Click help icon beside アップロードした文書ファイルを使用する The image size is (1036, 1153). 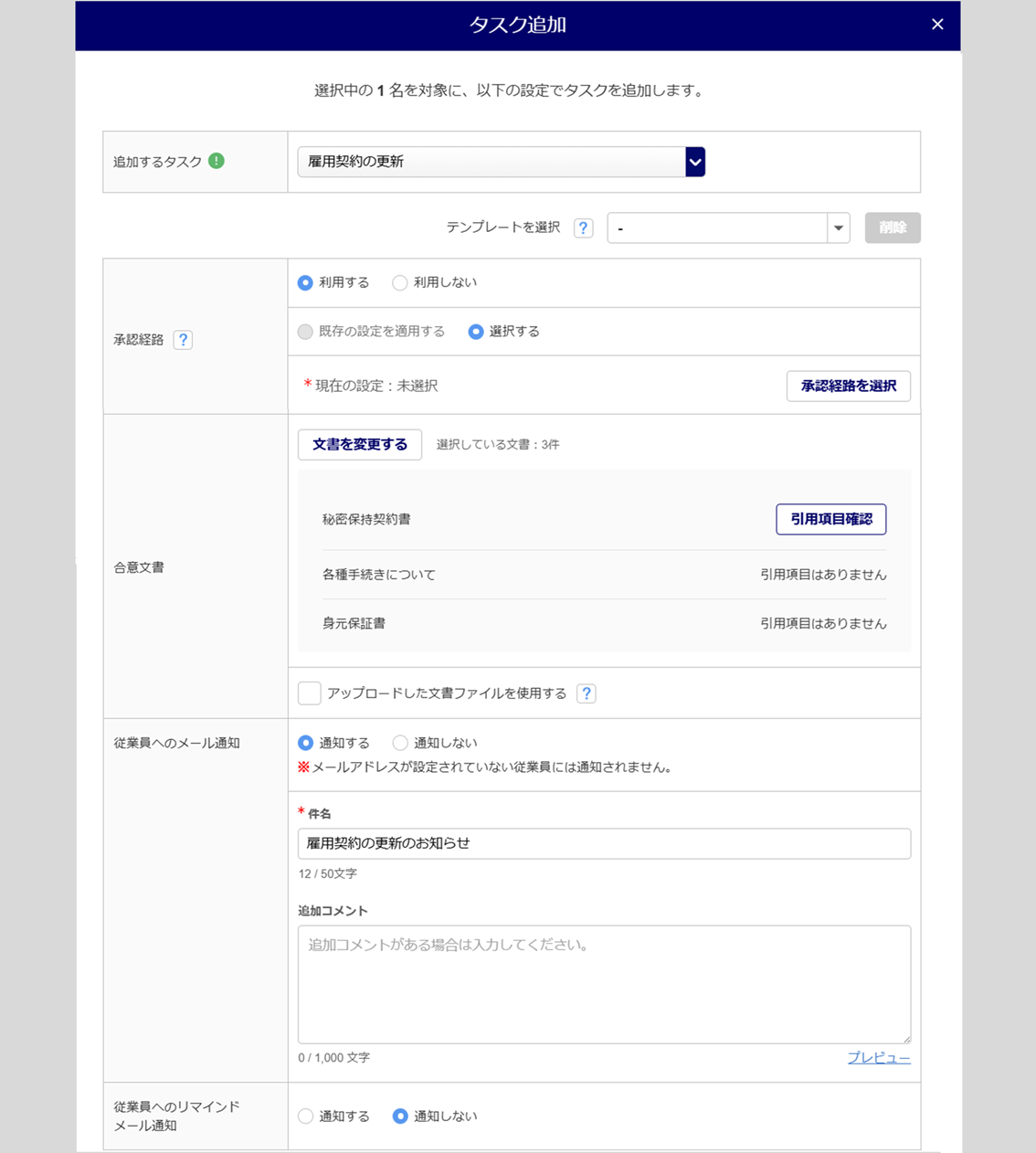click(x=587, y=693)
